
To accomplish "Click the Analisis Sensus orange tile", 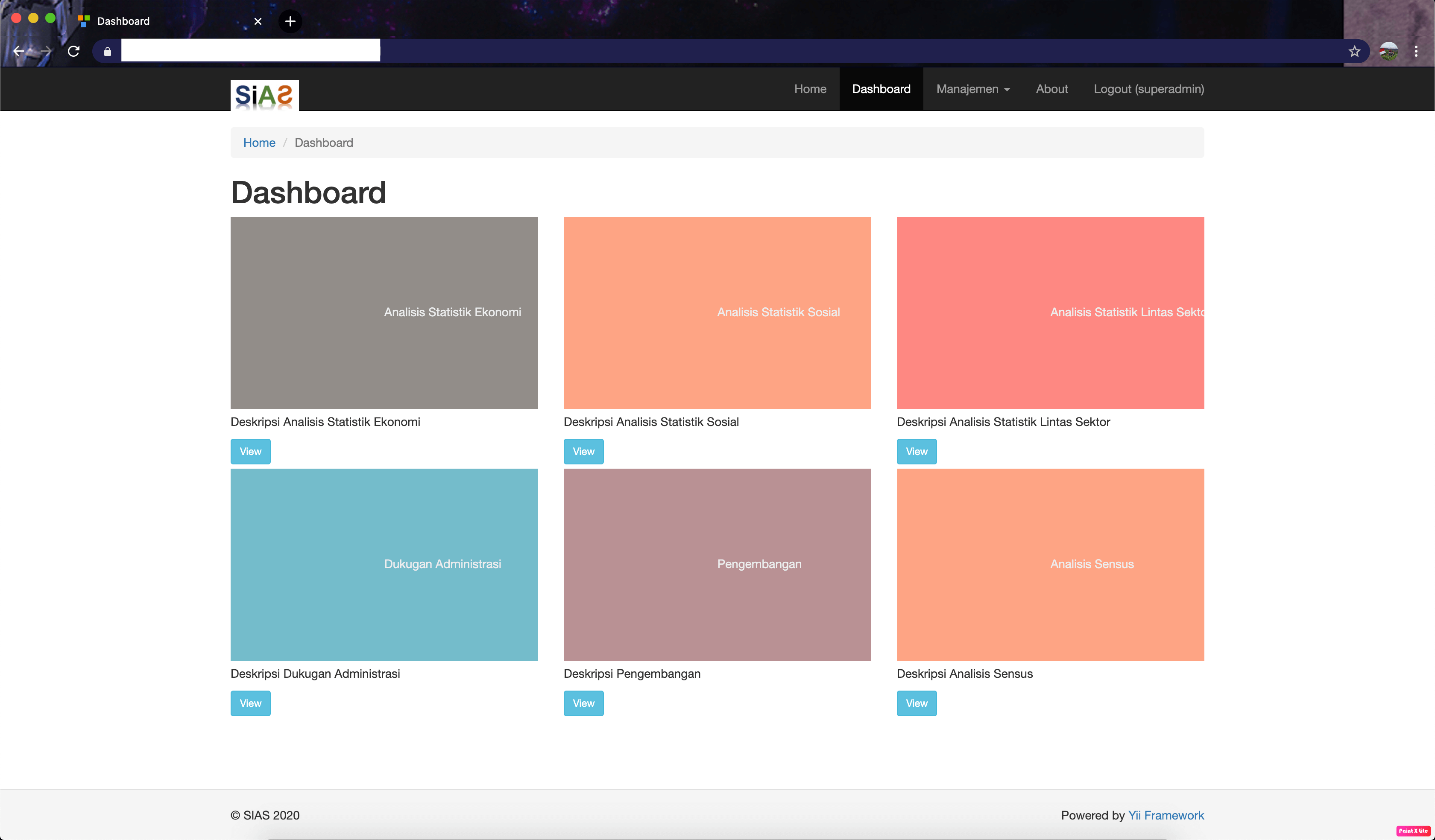I will [x=1051, y=565].
